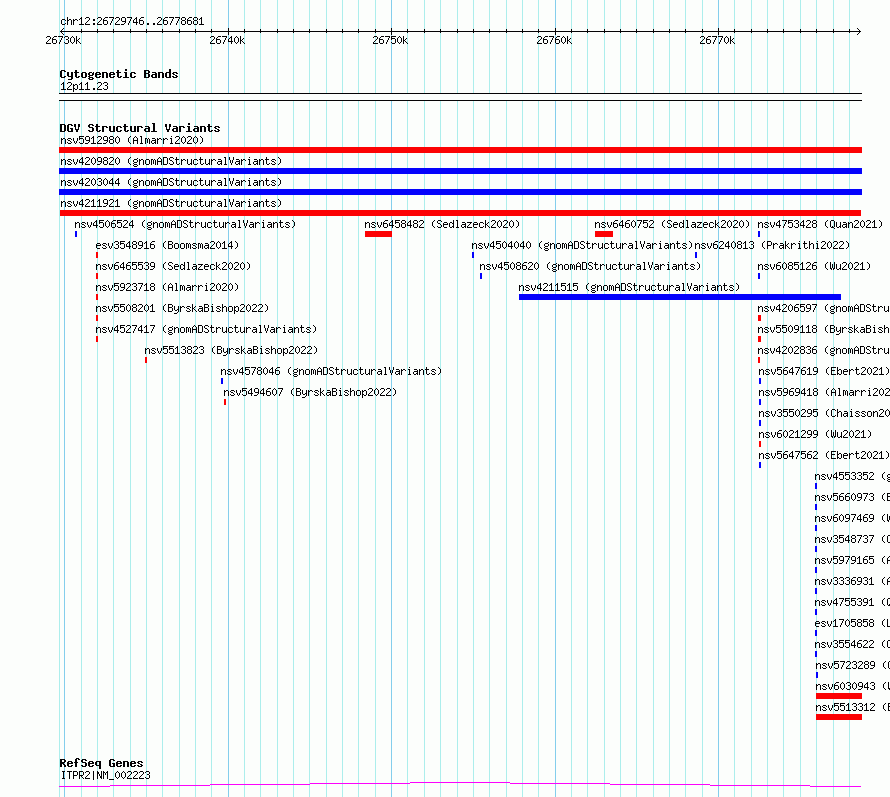Click the 26740k ruler position

tap(227, 40)
